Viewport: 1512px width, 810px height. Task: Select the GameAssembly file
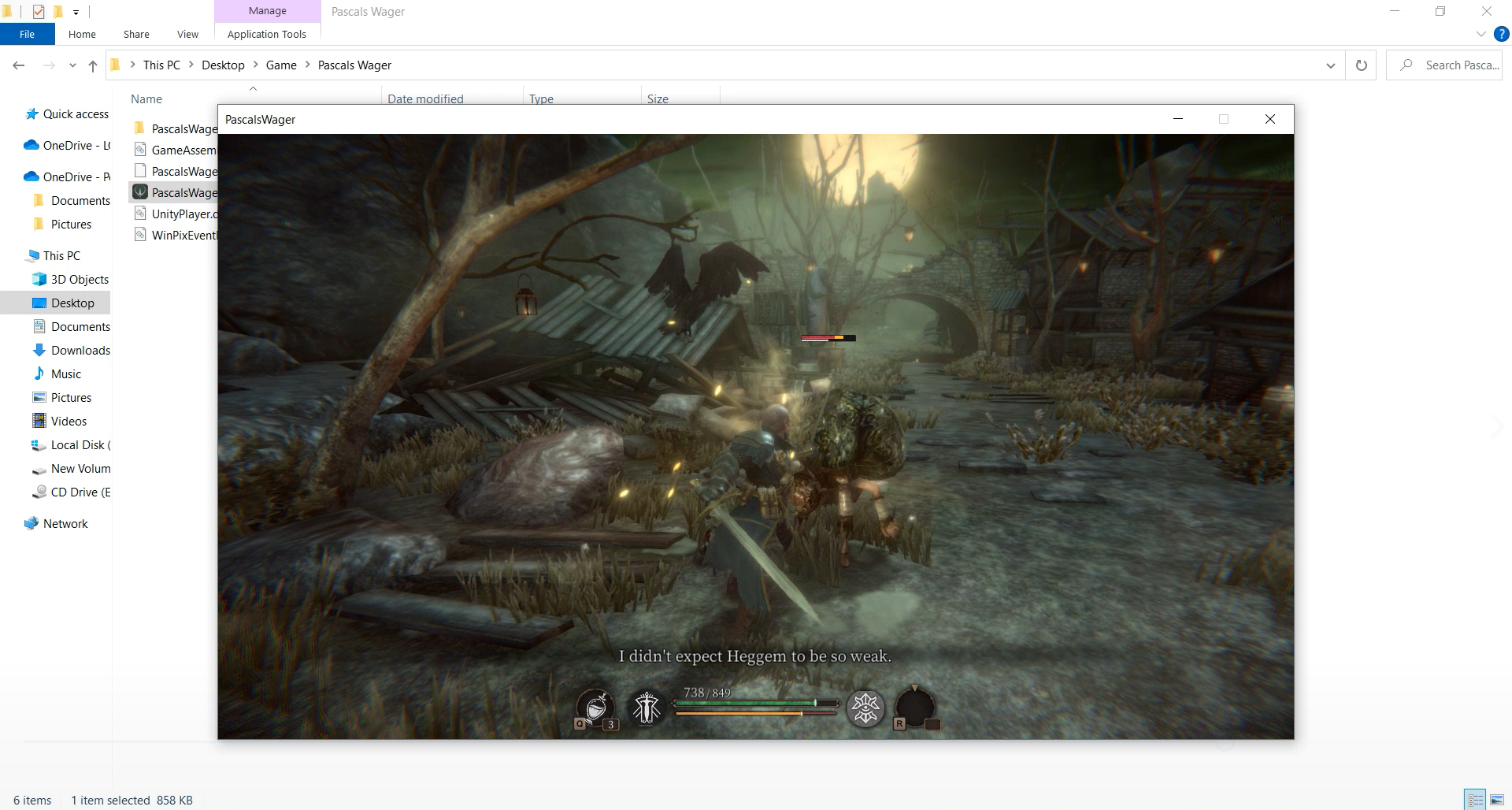pyautogui.click(x=176, y=150)
